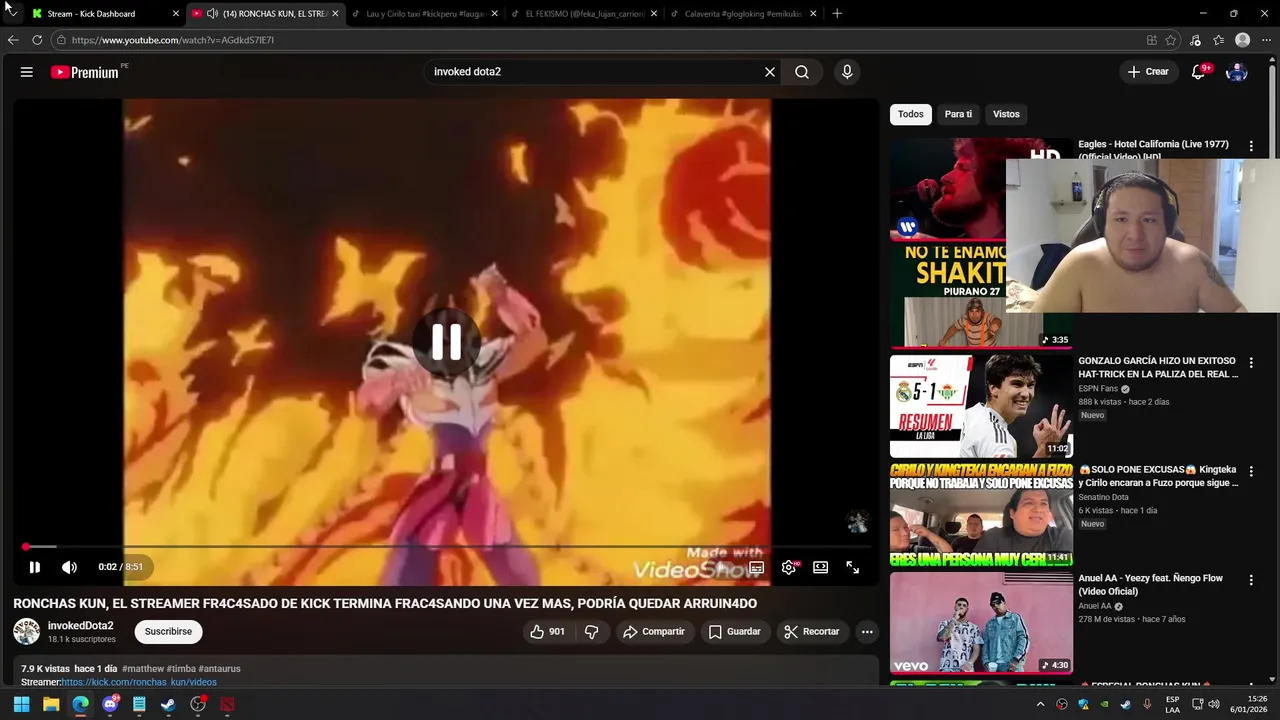
Task: Save video with Guardar button
Action: (735, 632)
